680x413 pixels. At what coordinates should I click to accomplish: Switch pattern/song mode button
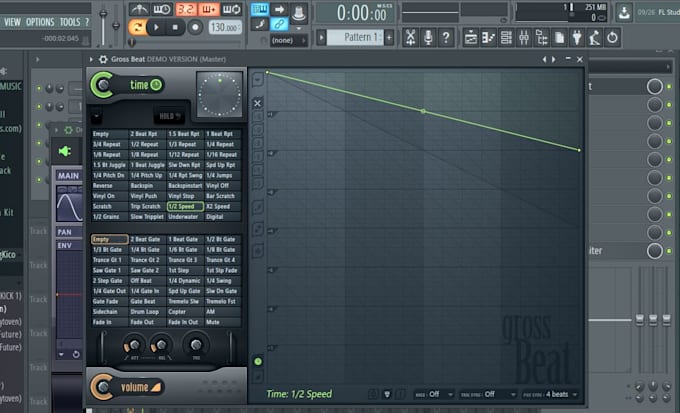point(137,27)
